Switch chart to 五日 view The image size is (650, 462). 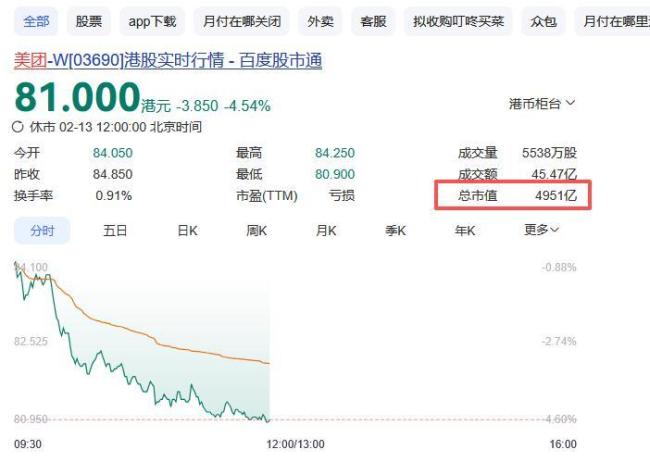point(115,230)
